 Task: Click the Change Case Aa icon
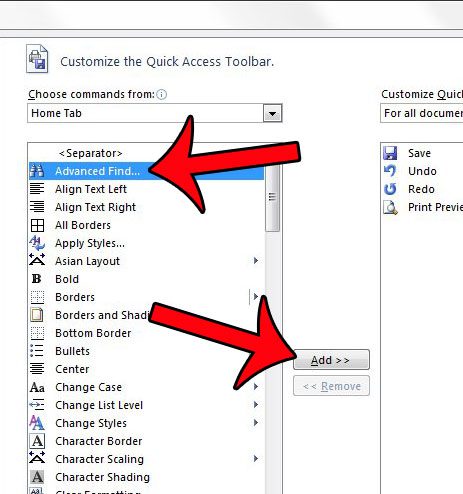[x=37, y=387]
